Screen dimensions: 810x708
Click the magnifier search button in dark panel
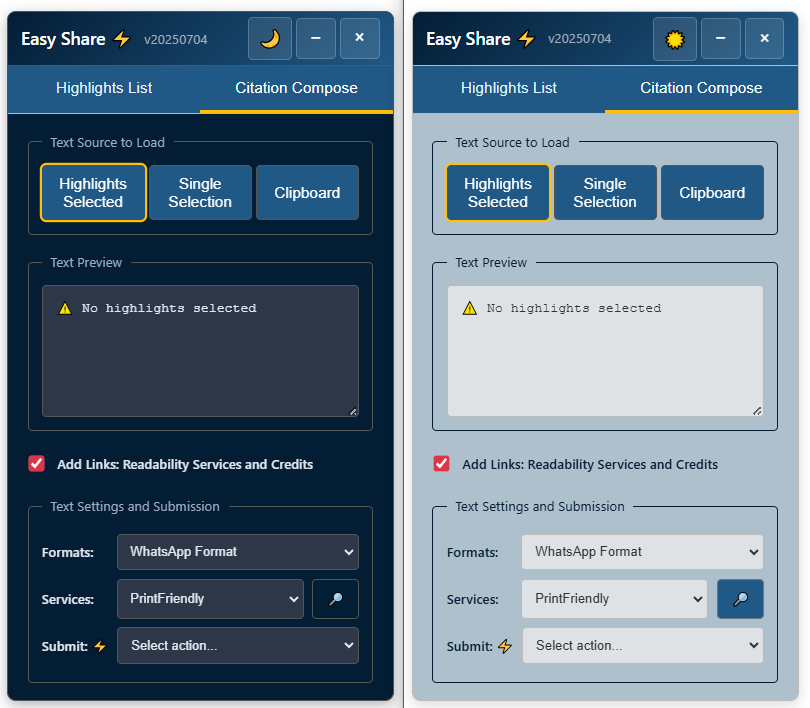(x=335, y=599)
